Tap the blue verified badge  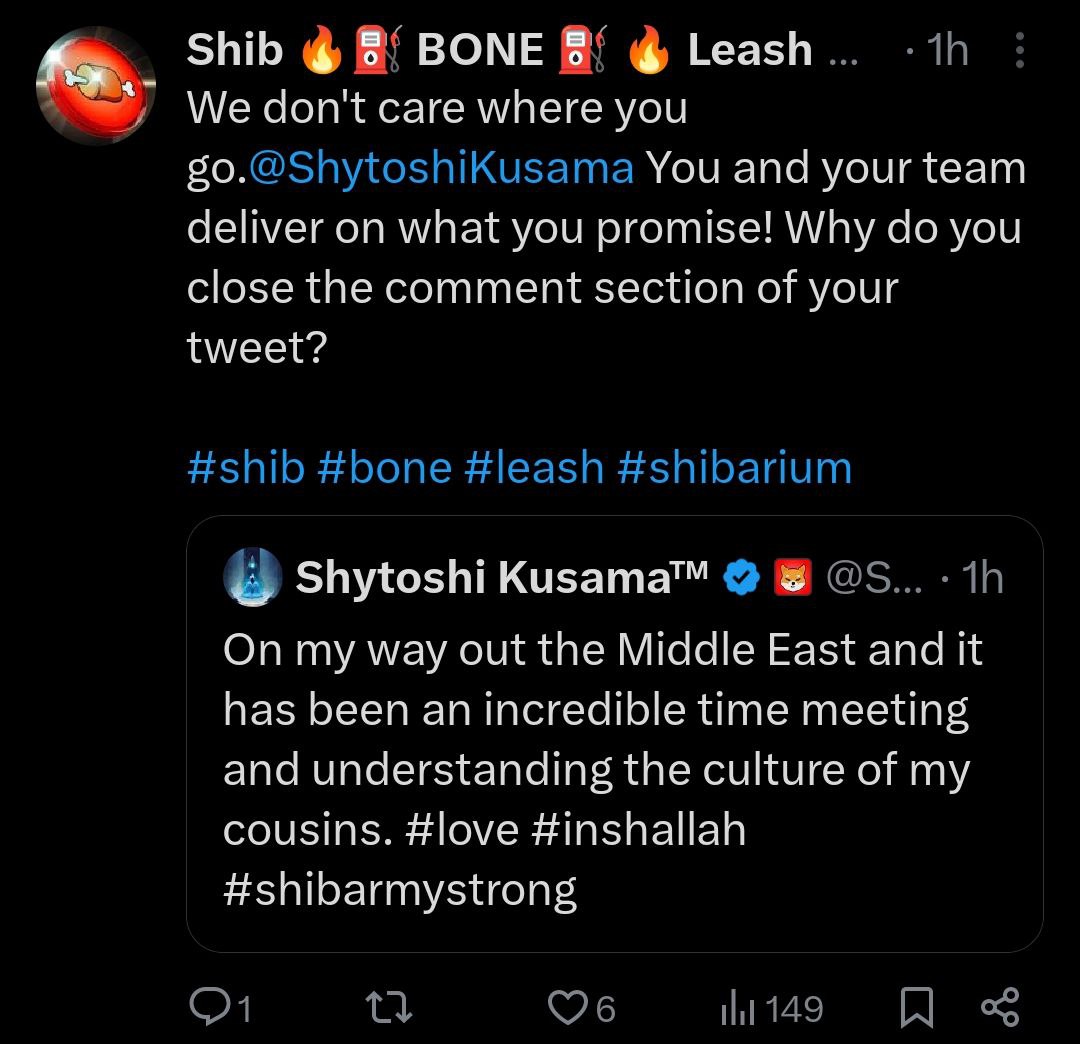click(x=741, y=578)
